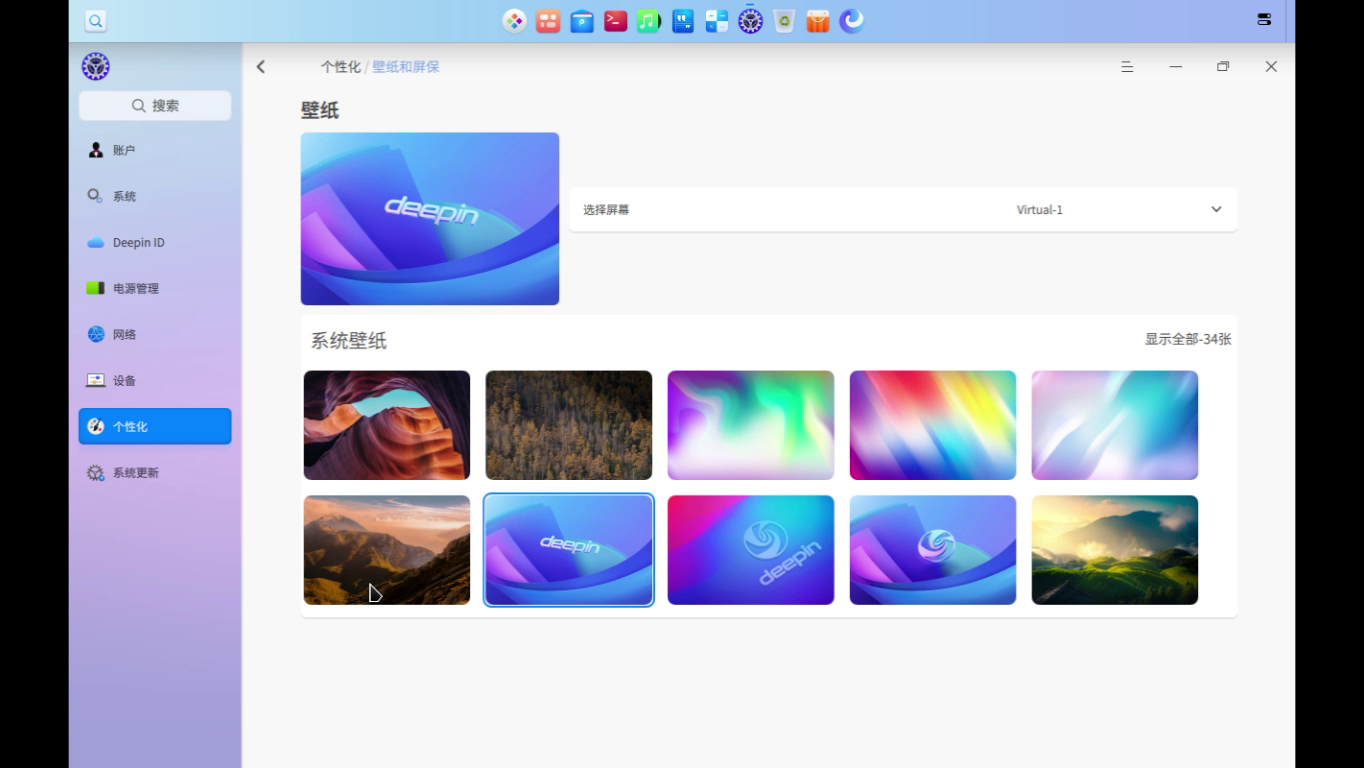Open the 系统 settings section
The height and width of the screenshot is (768, 1364).
[x=155, y=196]
